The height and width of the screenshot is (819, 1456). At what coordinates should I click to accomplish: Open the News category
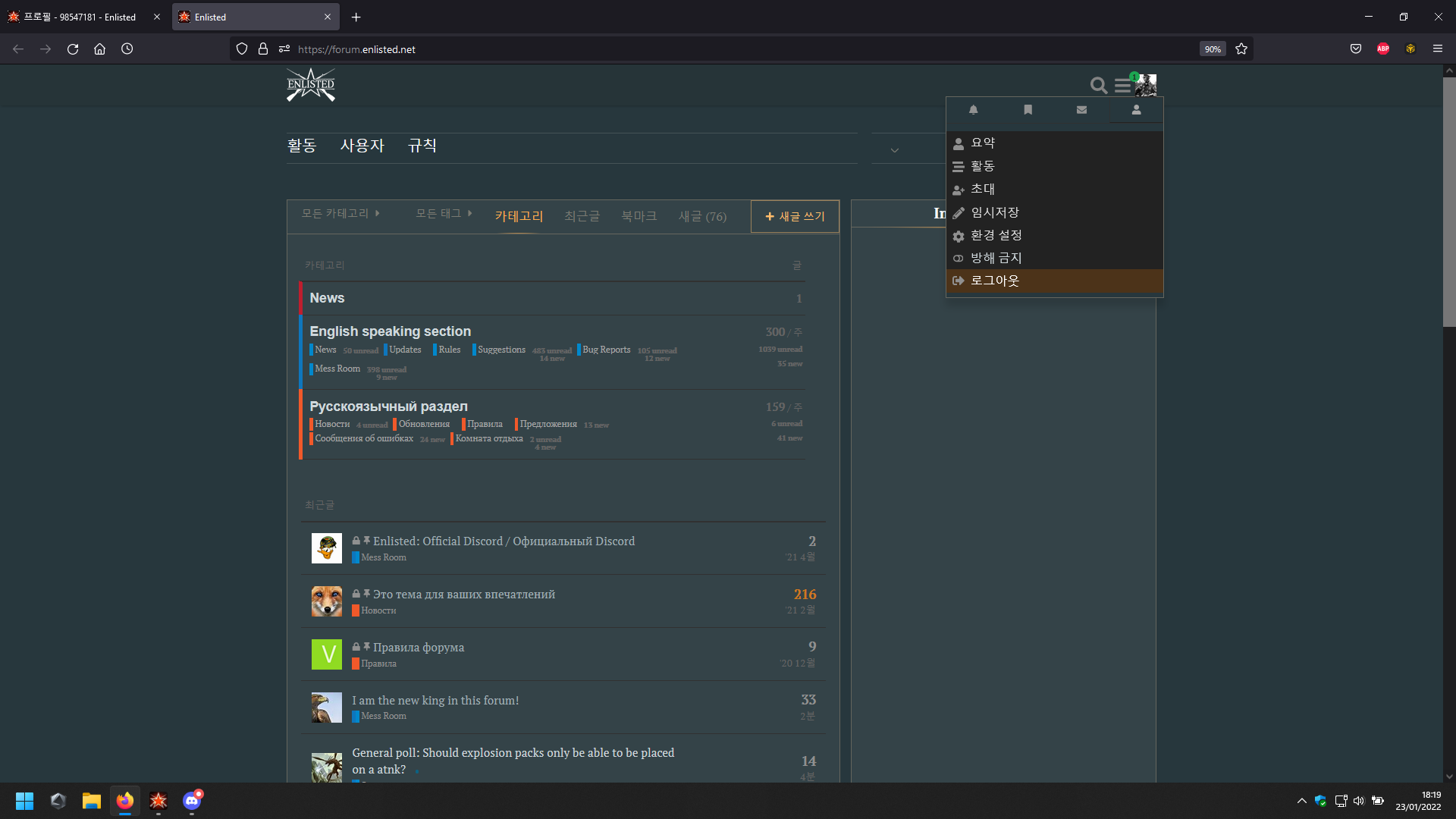pos(327,299)
